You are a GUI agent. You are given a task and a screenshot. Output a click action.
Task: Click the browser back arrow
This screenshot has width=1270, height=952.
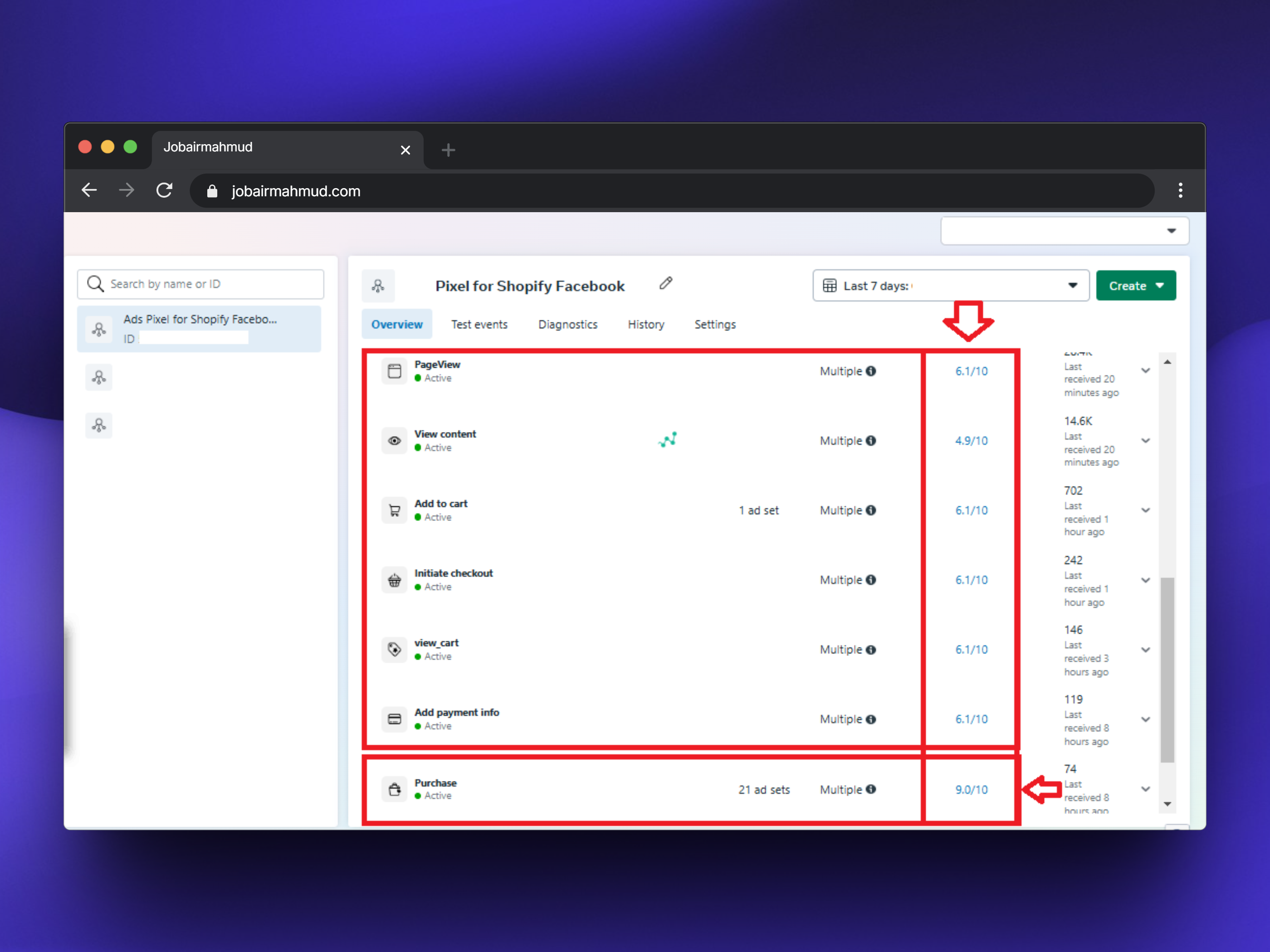tap(89, 190)
